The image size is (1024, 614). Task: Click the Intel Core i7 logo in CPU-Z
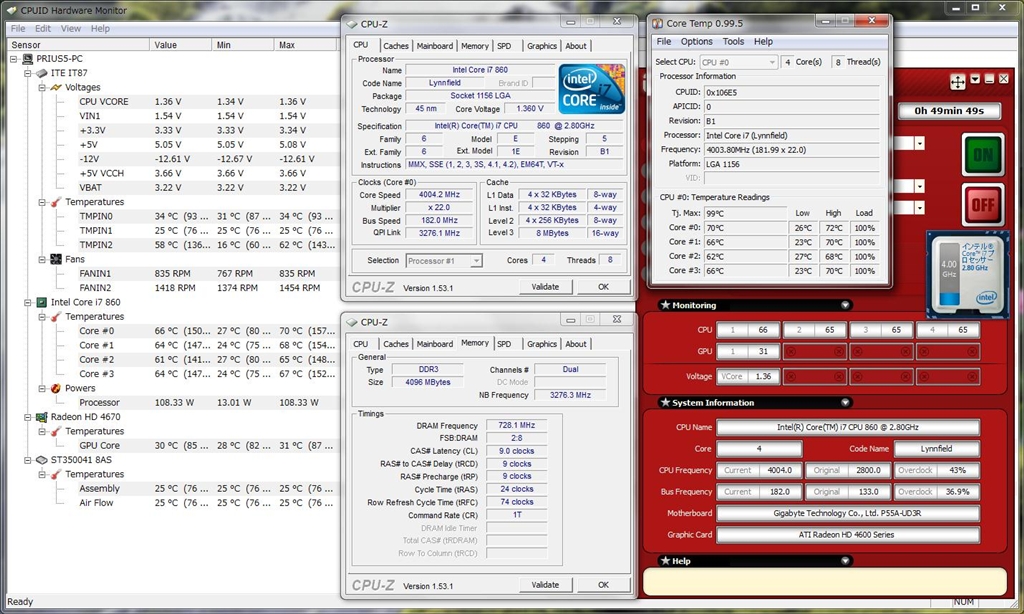coord(592,90)
